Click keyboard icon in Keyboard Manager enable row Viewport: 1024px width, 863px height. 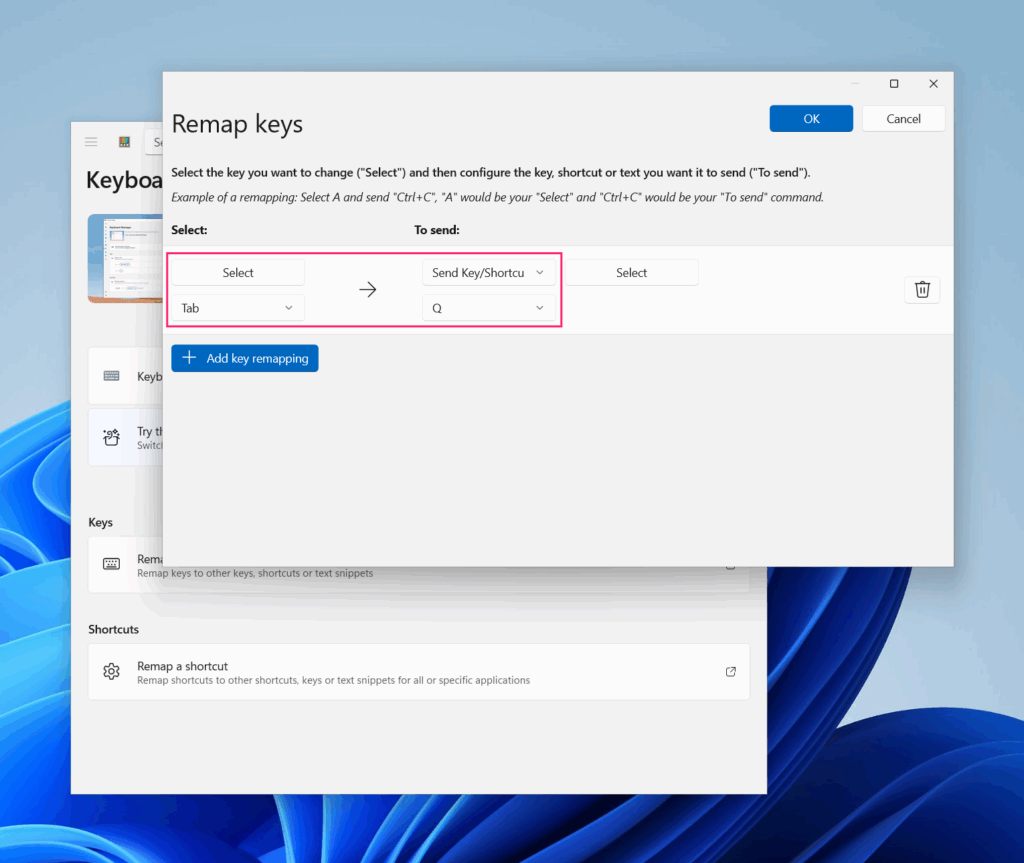pos(111,376)
